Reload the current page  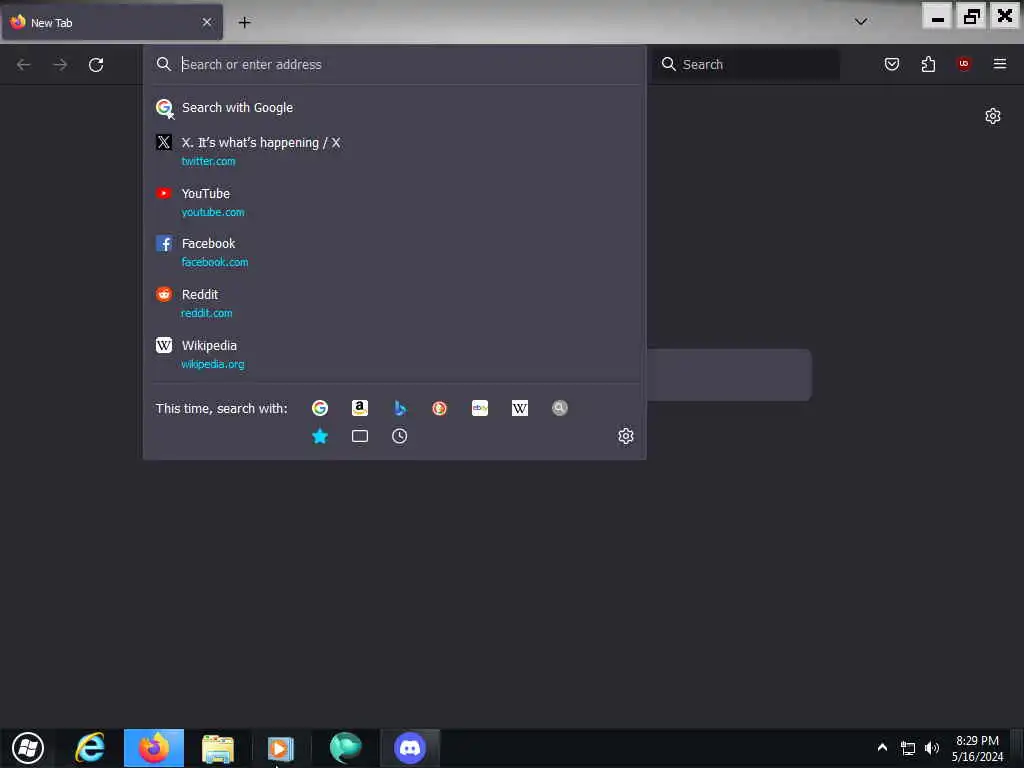tap(96, 64)
